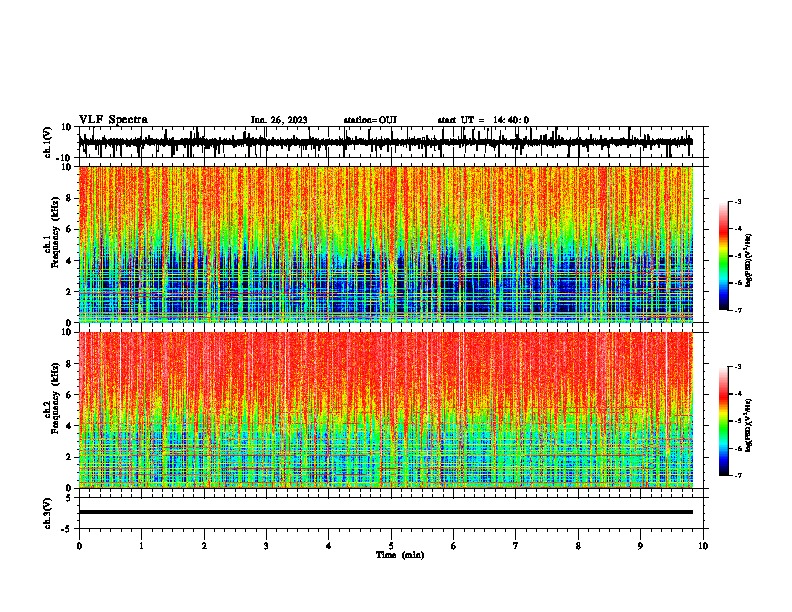Viewport: 792px width, 612px height.
Task: Click the "0" tick on the time axis
Action: (x=79, y=546)
